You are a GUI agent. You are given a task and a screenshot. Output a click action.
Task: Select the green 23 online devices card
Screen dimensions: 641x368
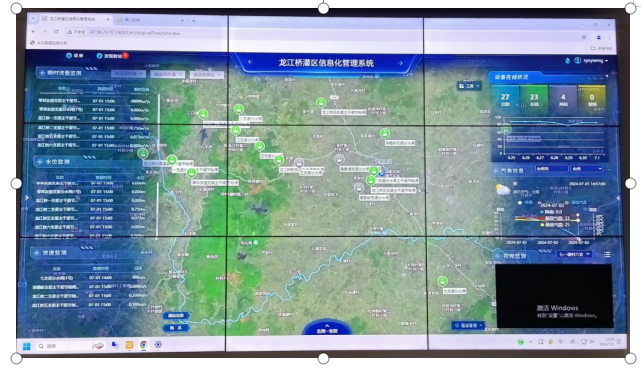534,99
